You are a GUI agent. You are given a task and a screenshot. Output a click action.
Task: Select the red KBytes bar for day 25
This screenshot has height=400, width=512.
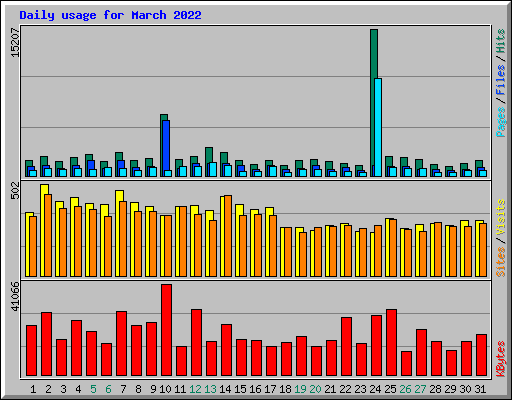(391, 342)
